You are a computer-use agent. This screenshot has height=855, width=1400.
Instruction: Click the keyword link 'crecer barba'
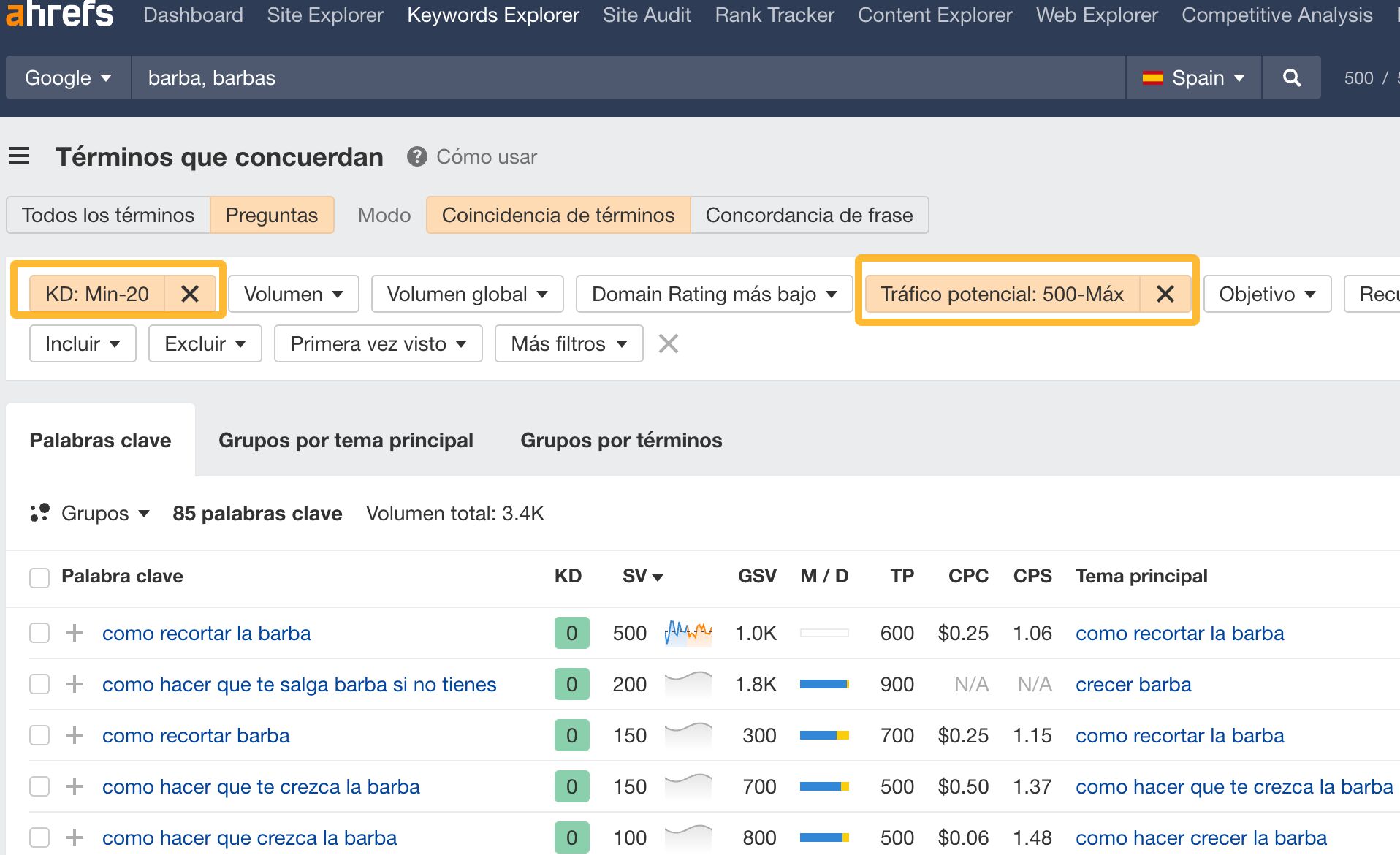[1133, 684]
